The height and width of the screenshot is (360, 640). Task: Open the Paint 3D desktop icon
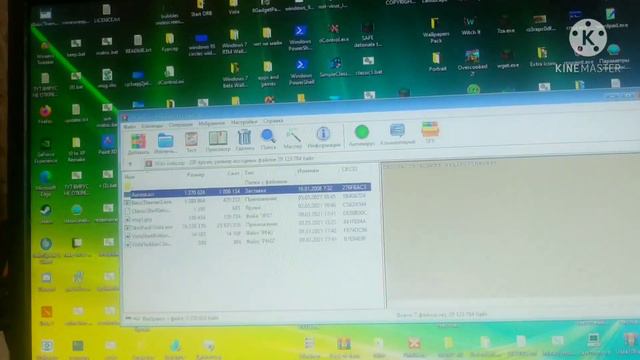tap(107, 145)
